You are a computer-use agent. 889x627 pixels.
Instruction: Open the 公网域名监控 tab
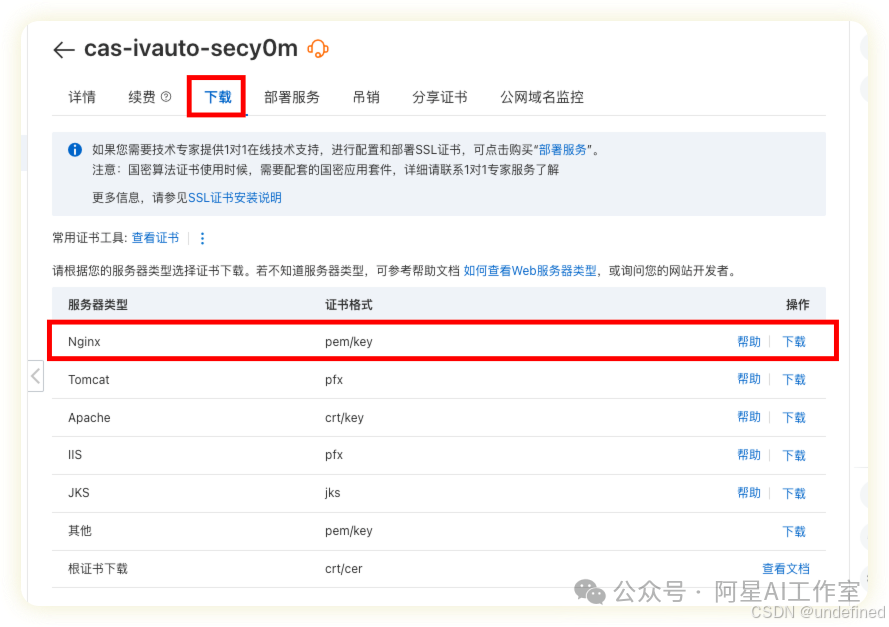542,97
